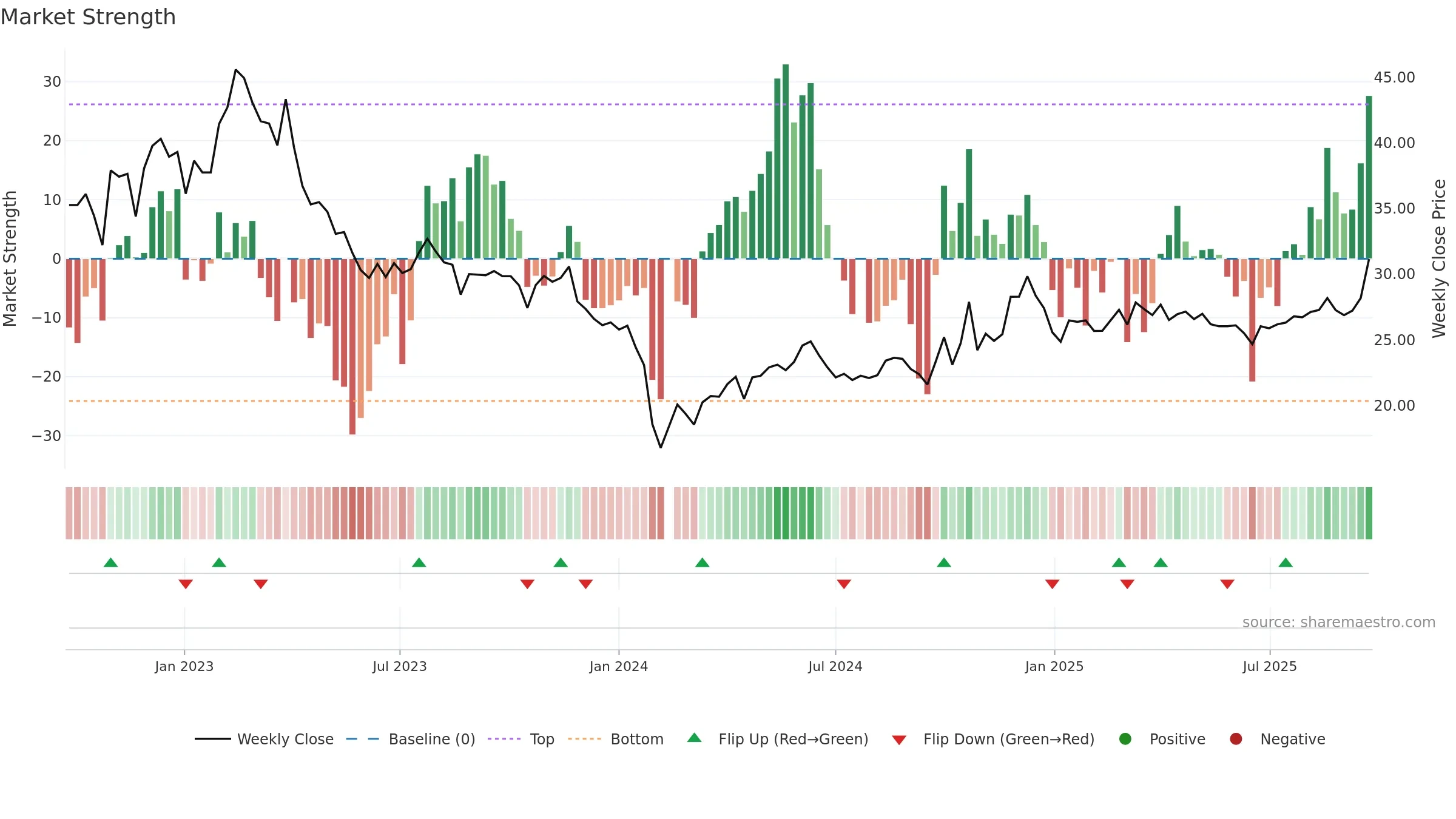Click the first flip-up marker before Jan 2023
This screenshot has height=819, width=1456.
[x=110, y=562]
